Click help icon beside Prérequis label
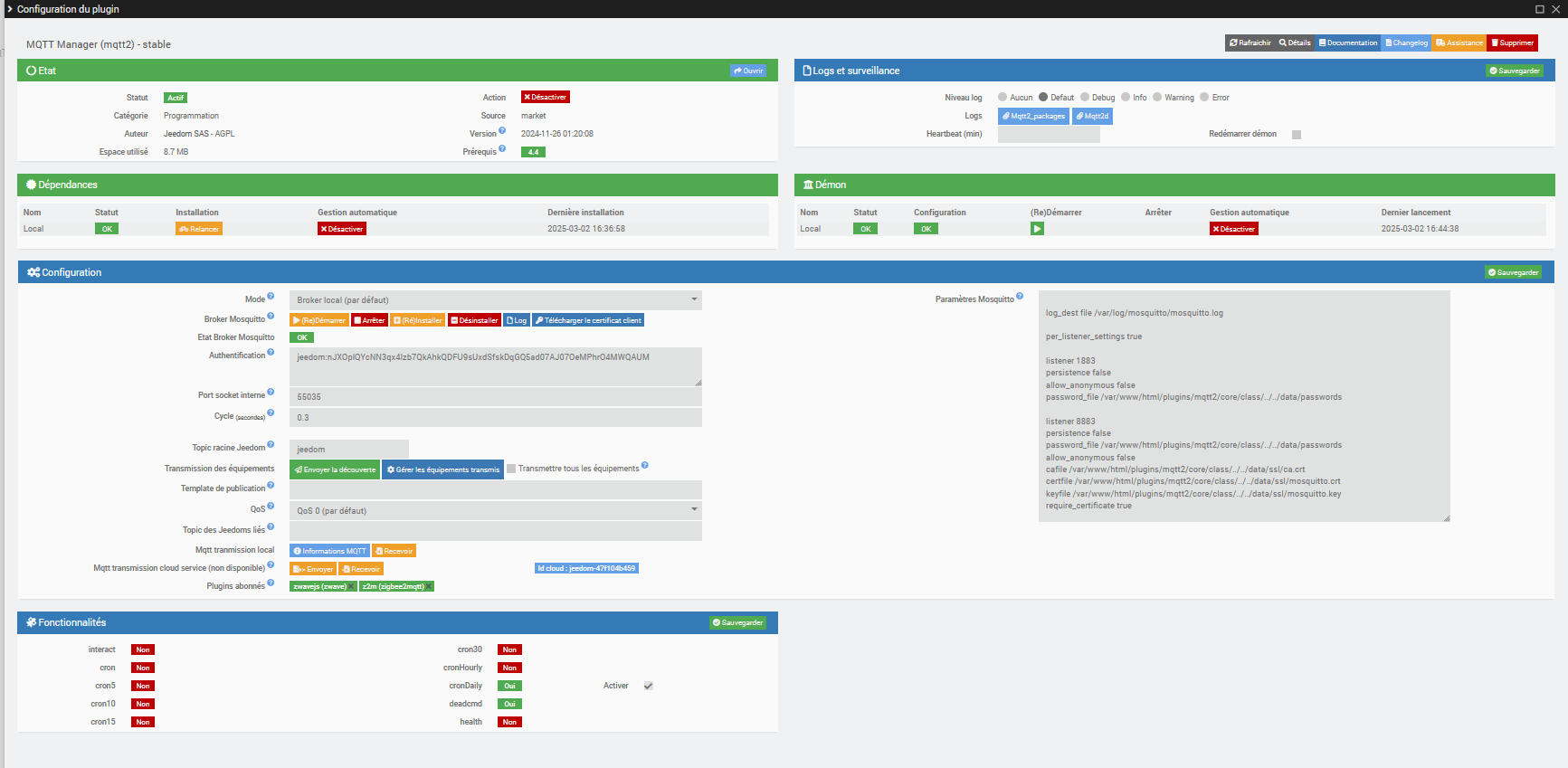The height and width of the screenshot is (768, 1568). tap(502, 149)
